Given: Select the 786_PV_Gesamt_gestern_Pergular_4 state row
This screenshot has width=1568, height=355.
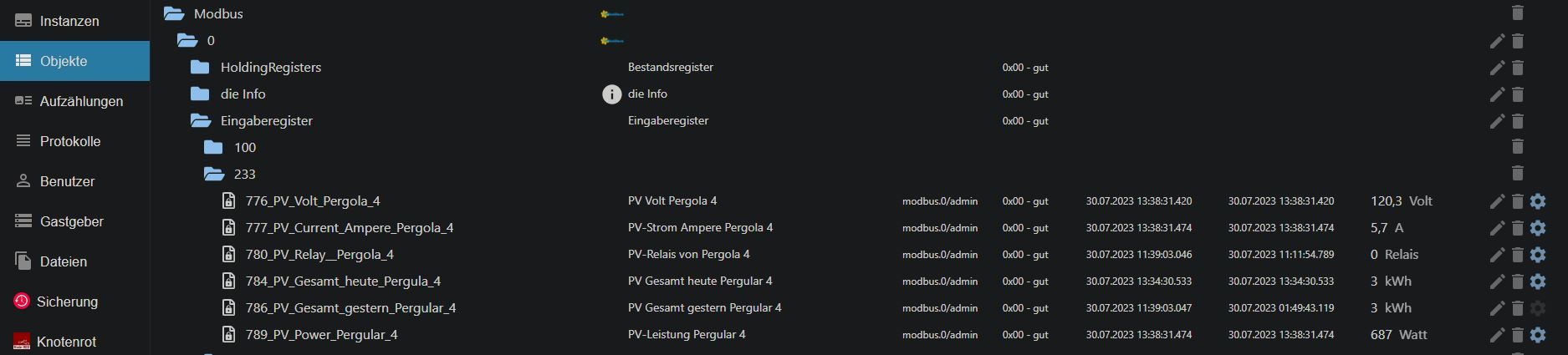Looking at the screenshot, I should (x=350, y=308).
